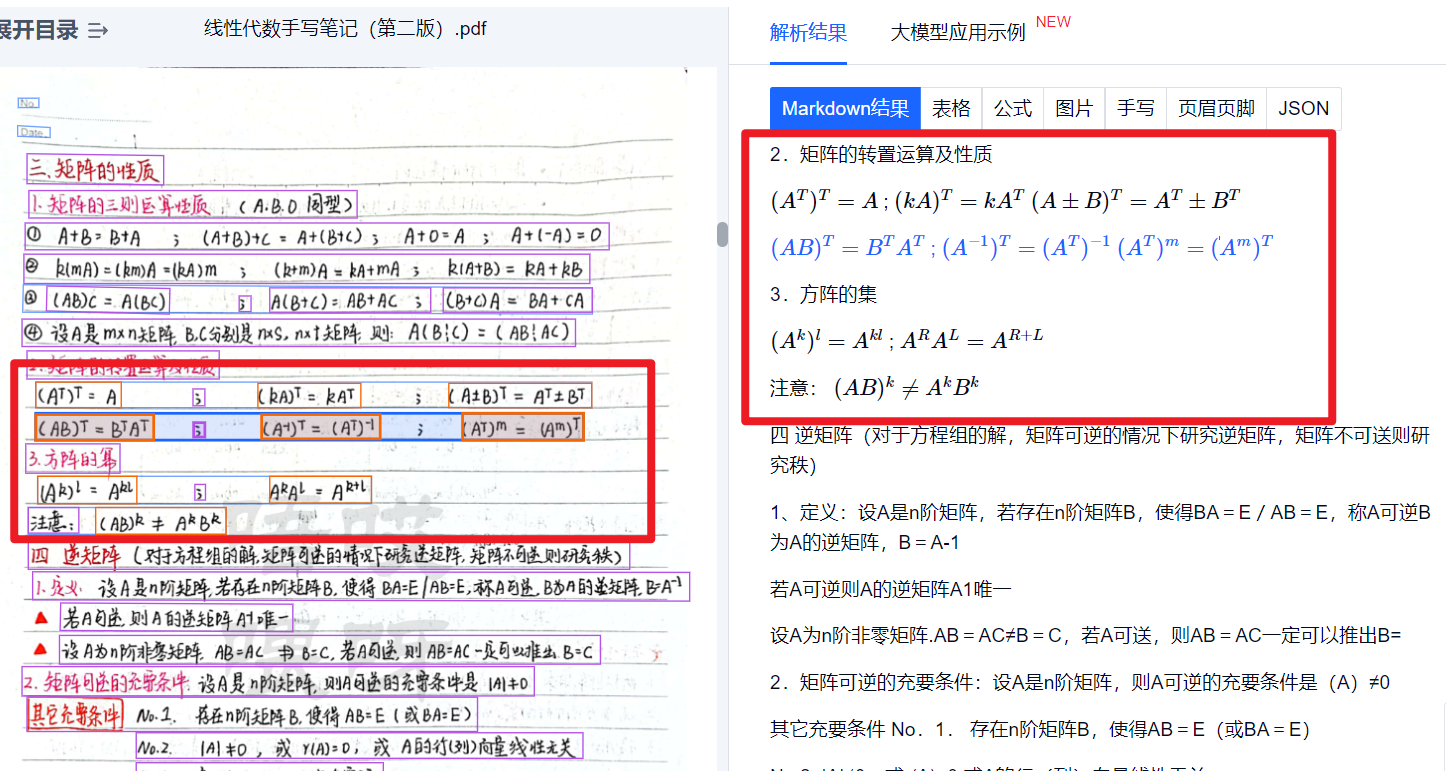Viewport: 1446px width, 771px height.
Task: Select the Markdown结果 tab
Action: 845,108
